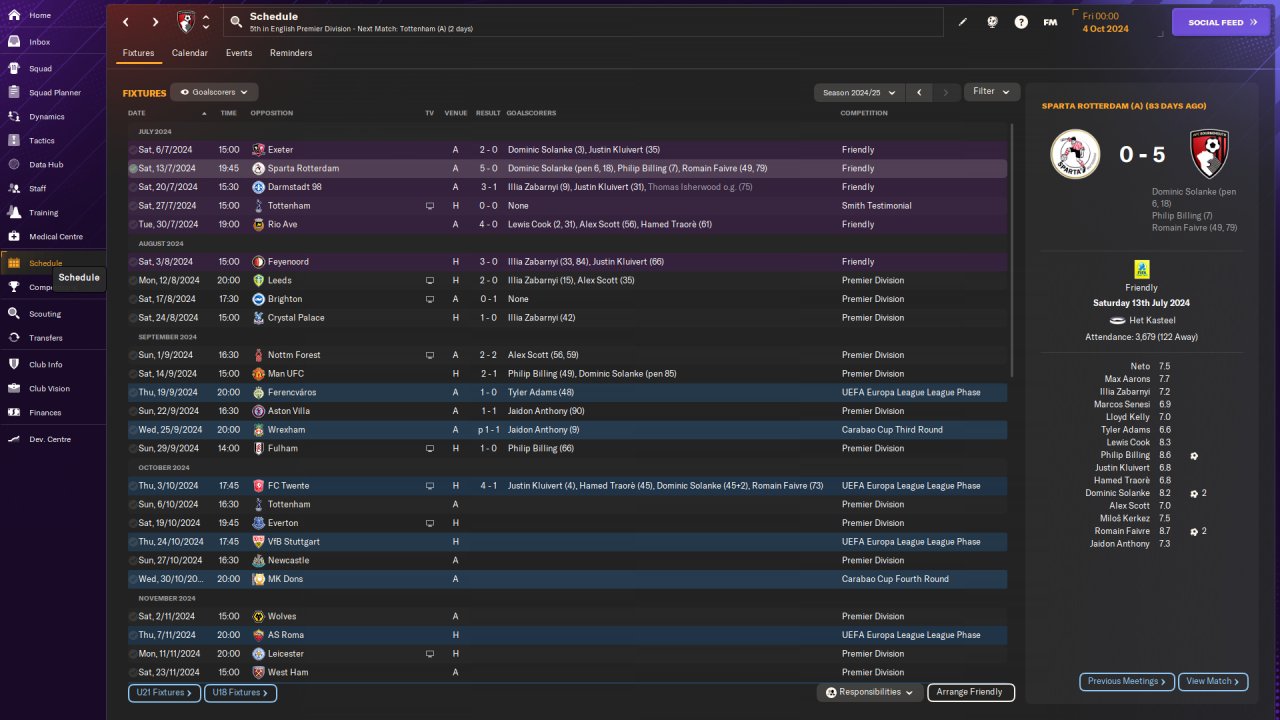Switch to the Reminders tab

pos(291,53)
